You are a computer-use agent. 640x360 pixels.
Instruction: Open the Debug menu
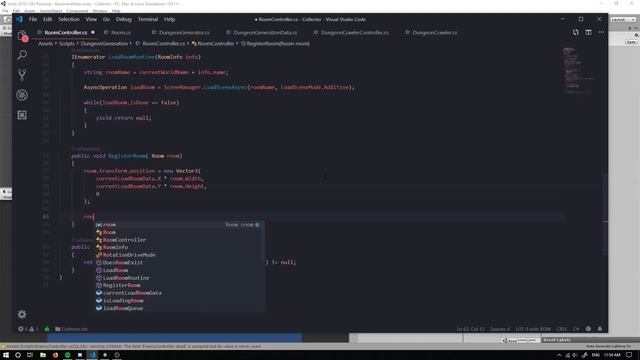[x=124, y=19]
